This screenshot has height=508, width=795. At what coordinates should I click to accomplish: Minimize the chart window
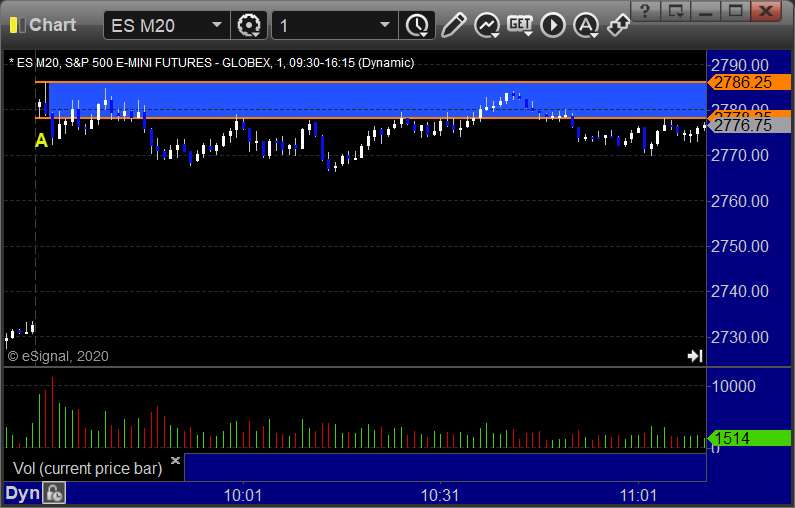coord(706,10)
